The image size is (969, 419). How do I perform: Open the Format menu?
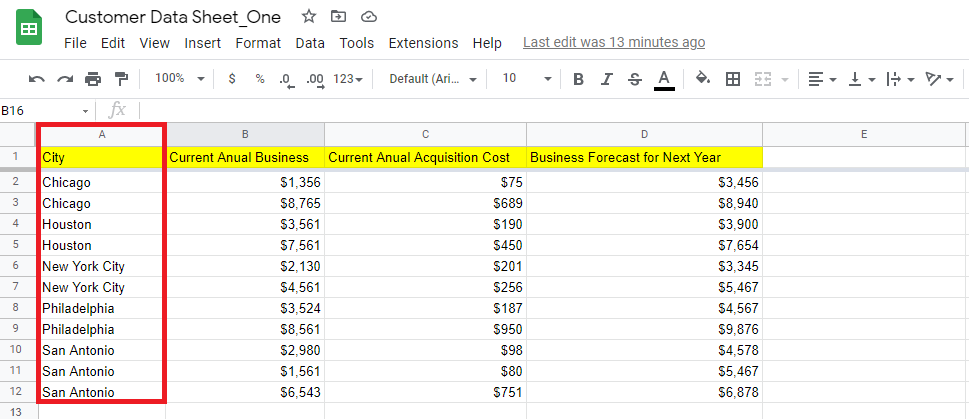tap(258, 43)
